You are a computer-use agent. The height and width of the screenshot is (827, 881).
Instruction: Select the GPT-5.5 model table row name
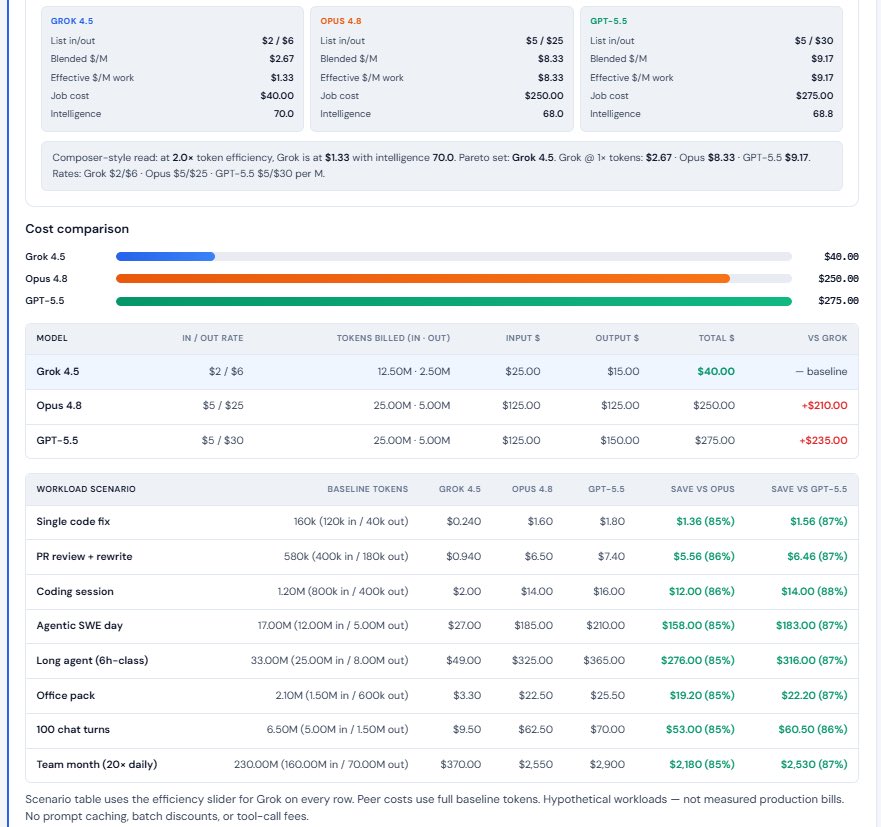coord(57,440)
